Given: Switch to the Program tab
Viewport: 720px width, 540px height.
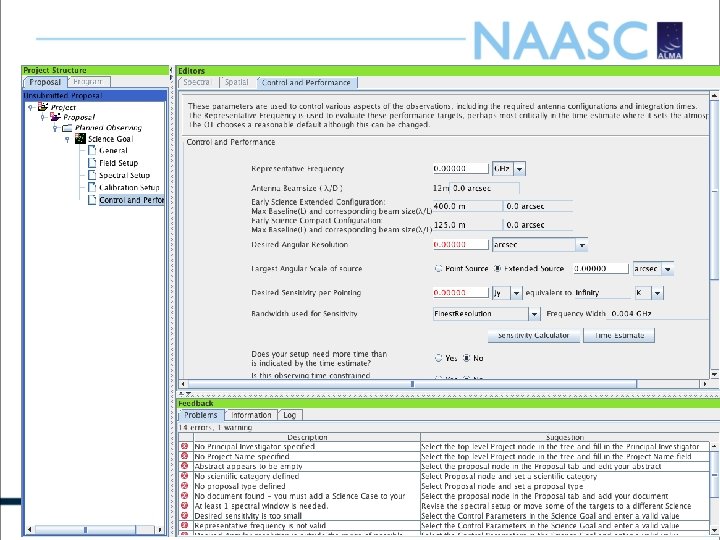Looking at the screenshot, I should point(88,81).
